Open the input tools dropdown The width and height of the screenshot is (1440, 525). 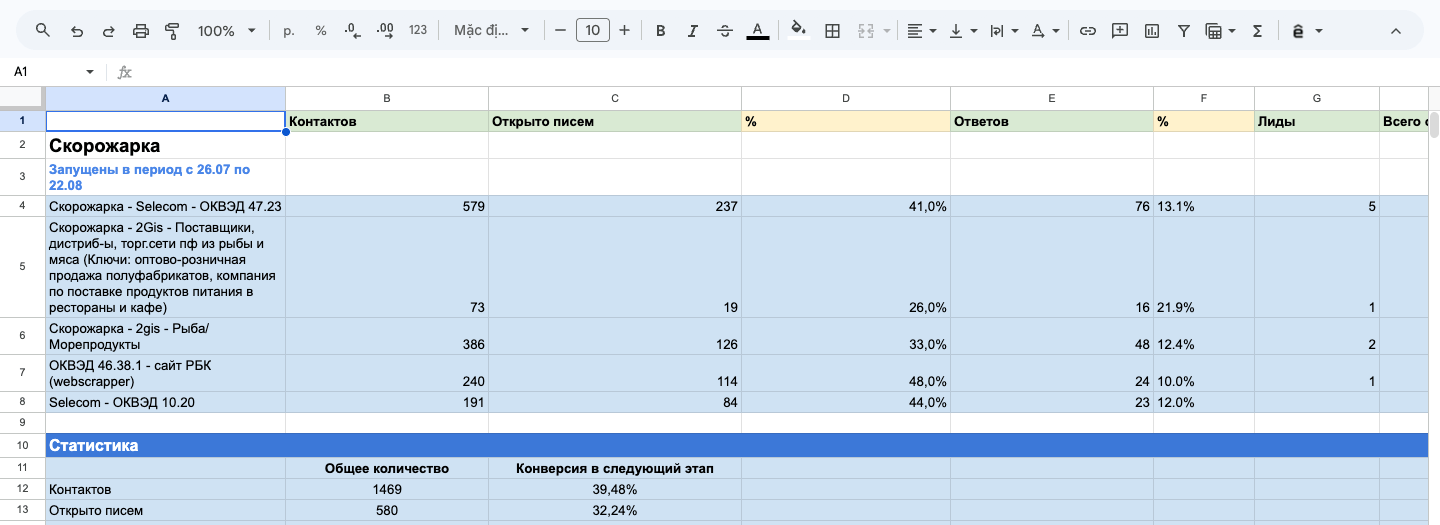click(1307, 31)
